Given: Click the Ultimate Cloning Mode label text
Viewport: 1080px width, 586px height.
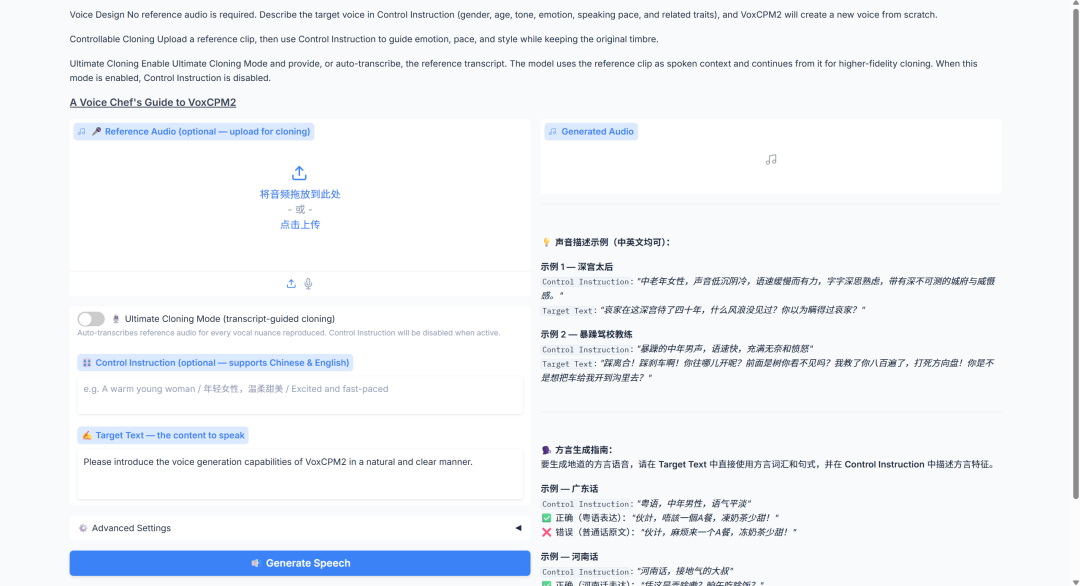Looking at the screenshot, I should [x=229, y=319].
